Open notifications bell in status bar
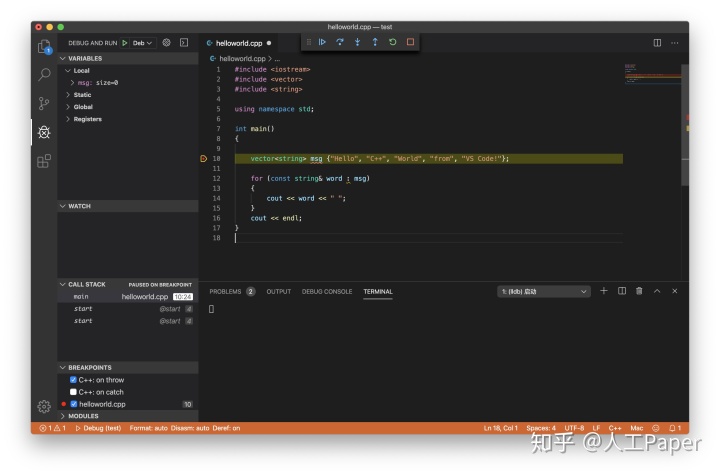 675,428
